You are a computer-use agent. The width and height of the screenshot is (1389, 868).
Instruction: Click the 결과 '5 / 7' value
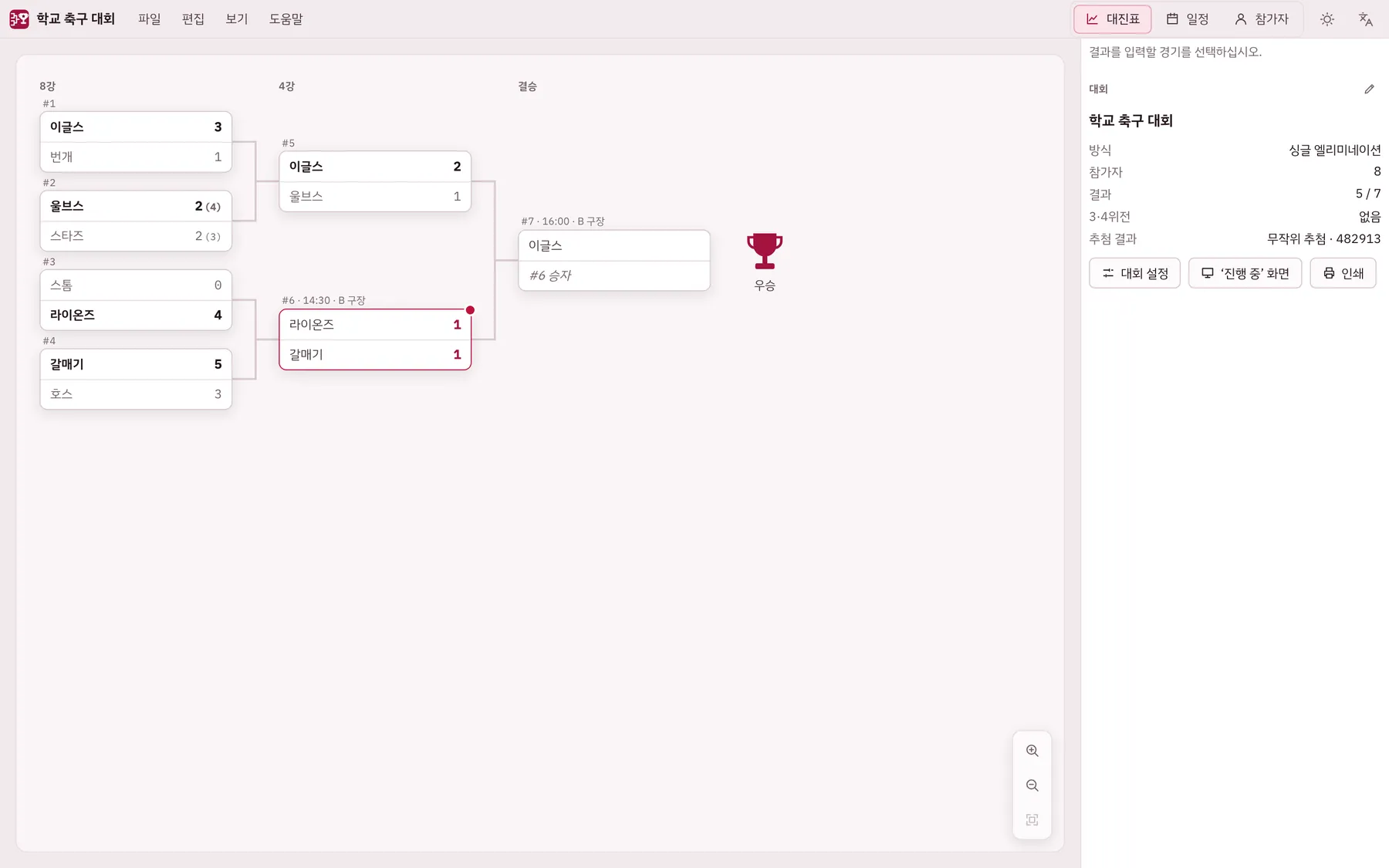(1368, 194)
